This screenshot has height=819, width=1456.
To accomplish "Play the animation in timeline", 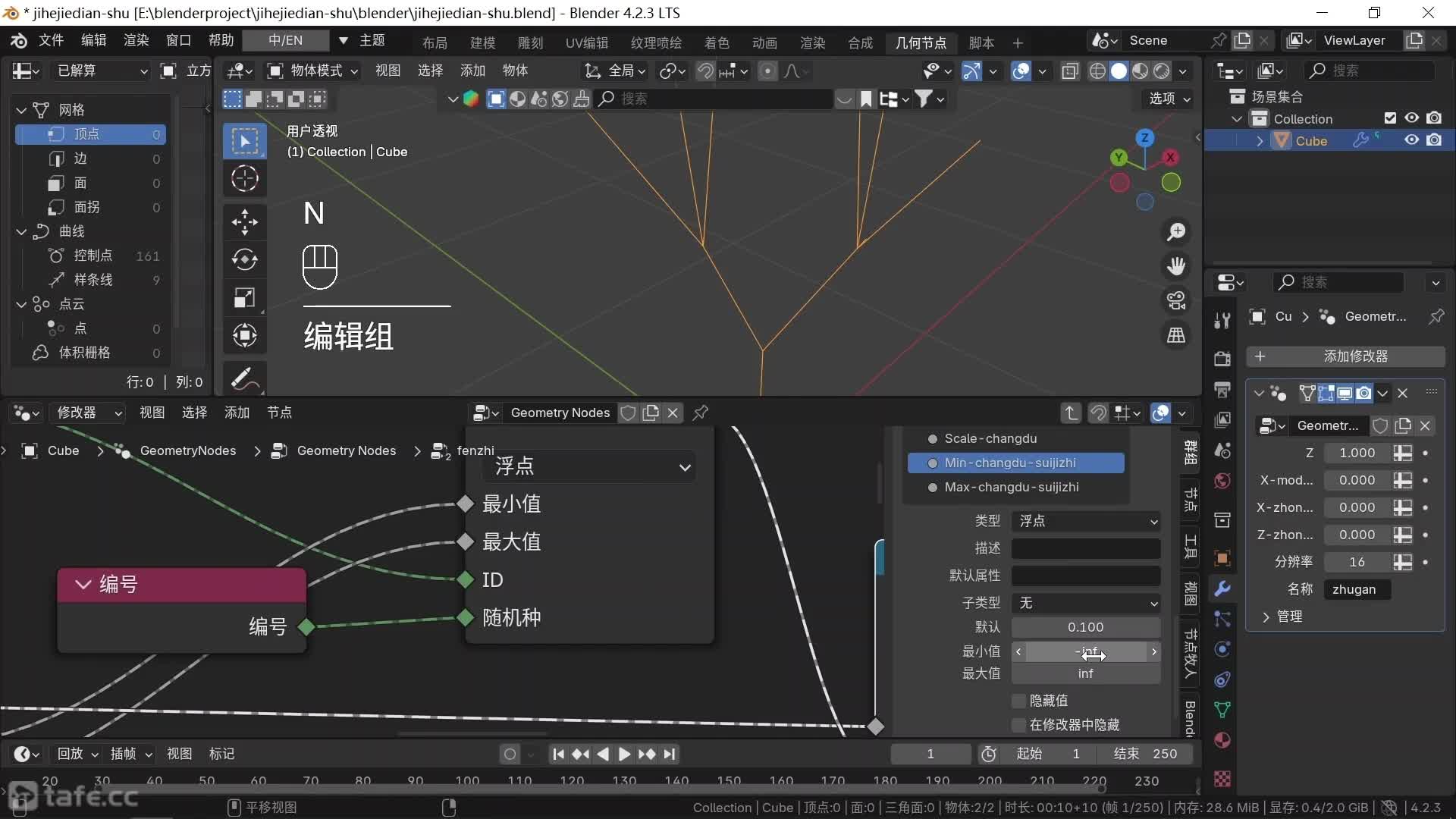I will pyautogui.click(x=624, y=754).
